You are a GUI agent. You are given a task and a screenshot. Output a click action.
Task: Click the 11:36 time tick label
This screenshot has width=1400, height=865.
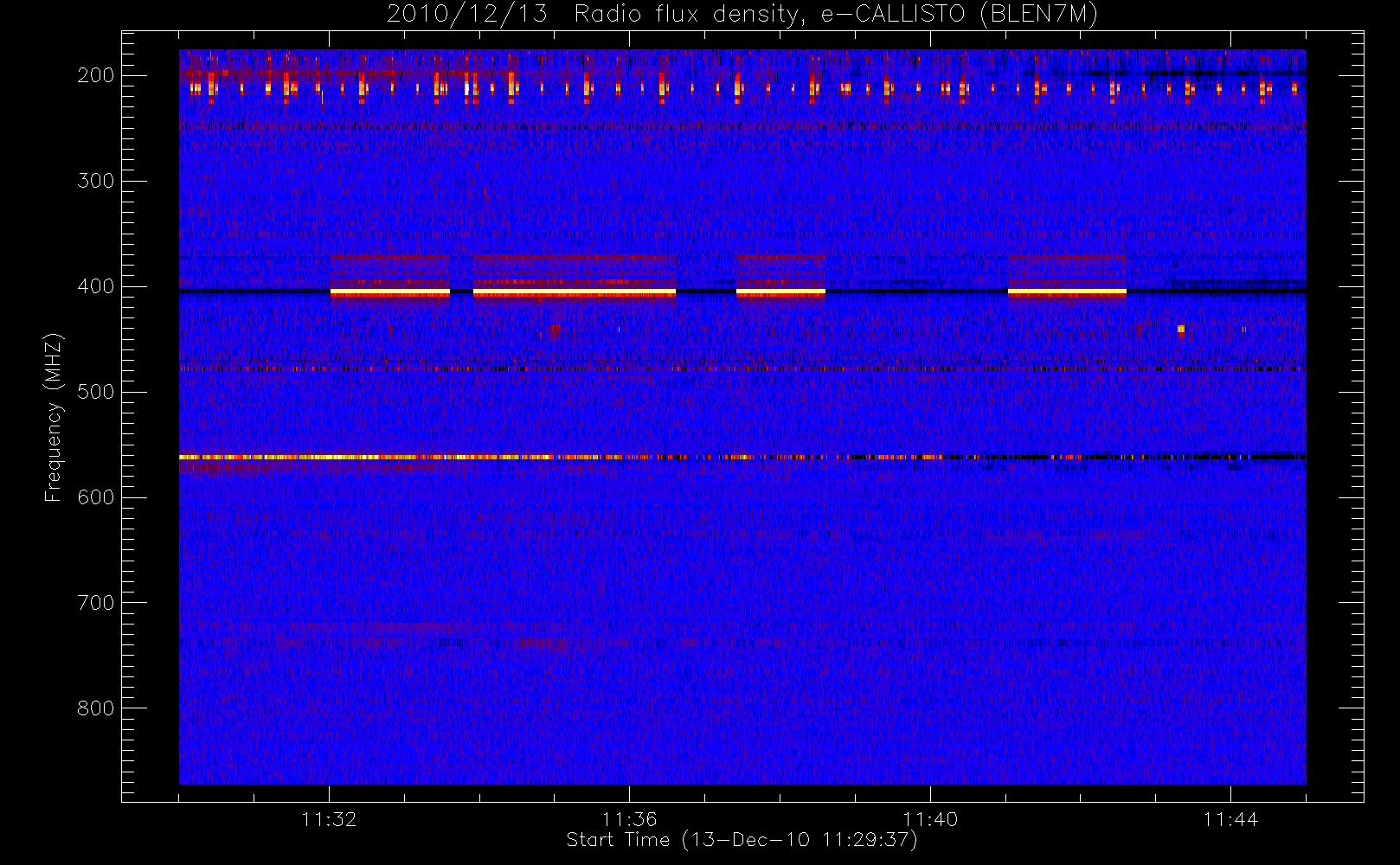point(630,819)
